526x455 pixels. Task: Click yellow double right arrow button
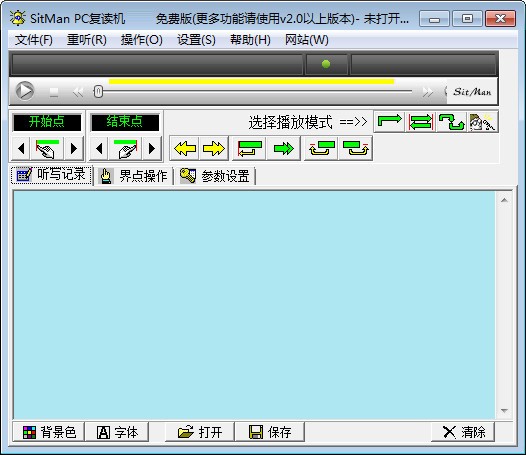(214, 148)
